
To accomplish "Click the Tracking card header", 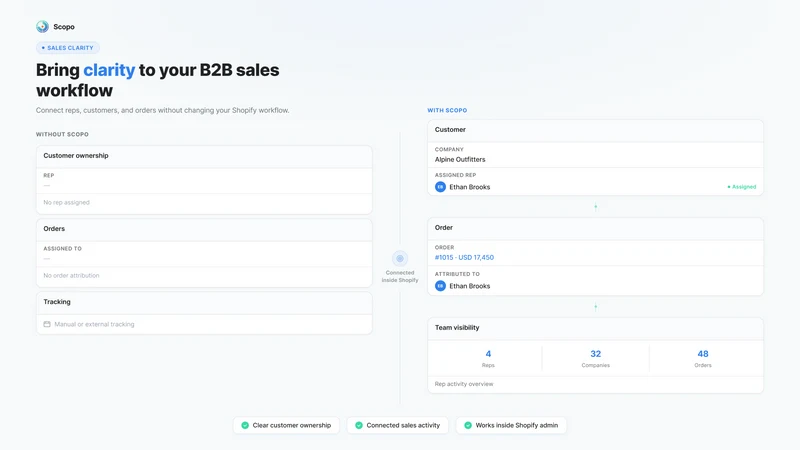I will [x=204, y=302].
